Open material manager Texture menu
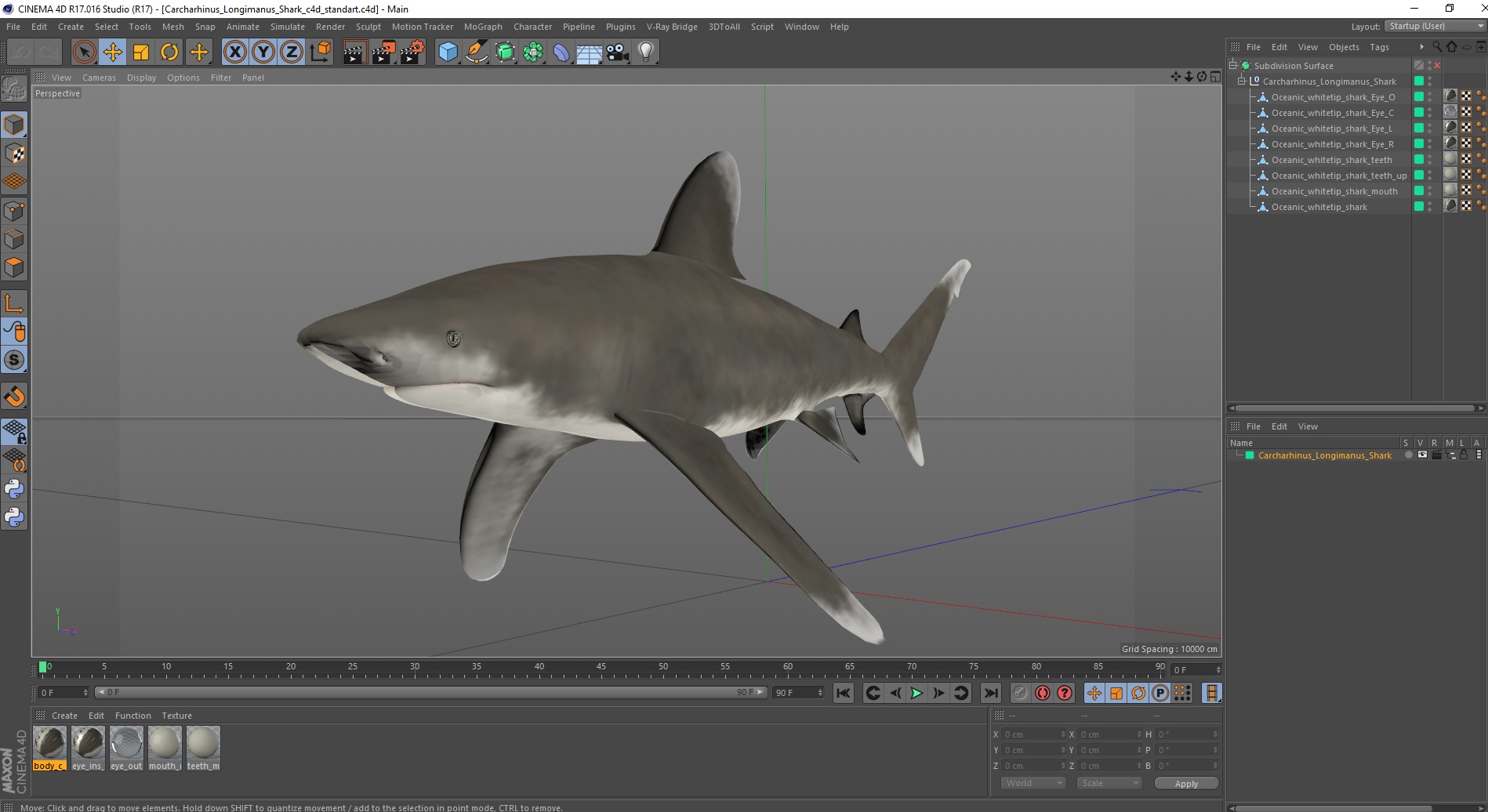This screenshot has width=1488, height=812. click(x=176, y=716)
